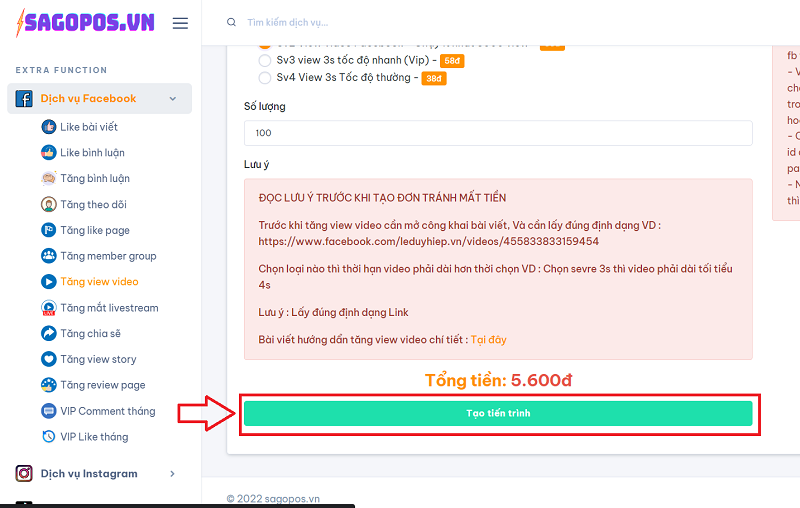Open the Tại đây guide link
The width and height of the screenshot is (800, 508).
pyautogui.click(x=488, y=340)
